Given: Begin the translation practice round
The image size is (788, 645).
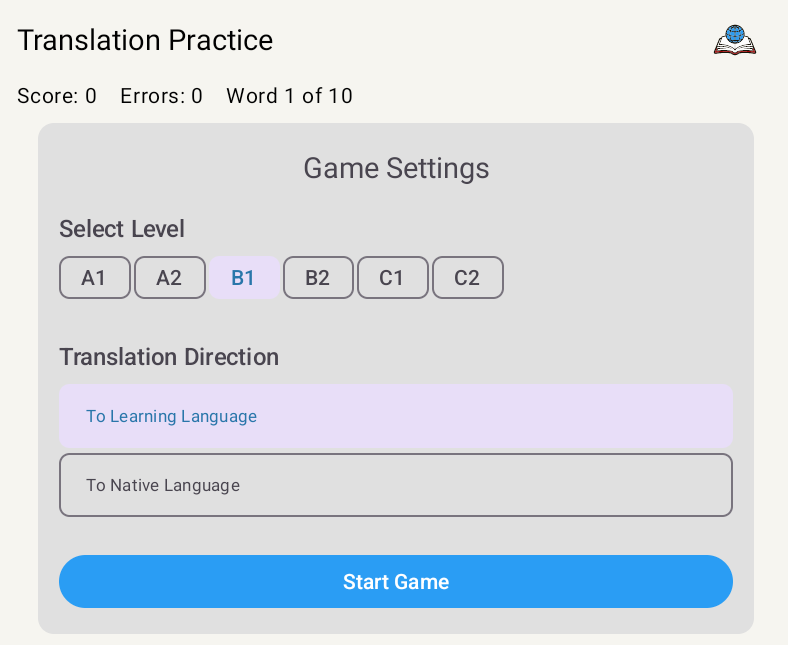Looking at the screenshot, I should tap(396, 582).
